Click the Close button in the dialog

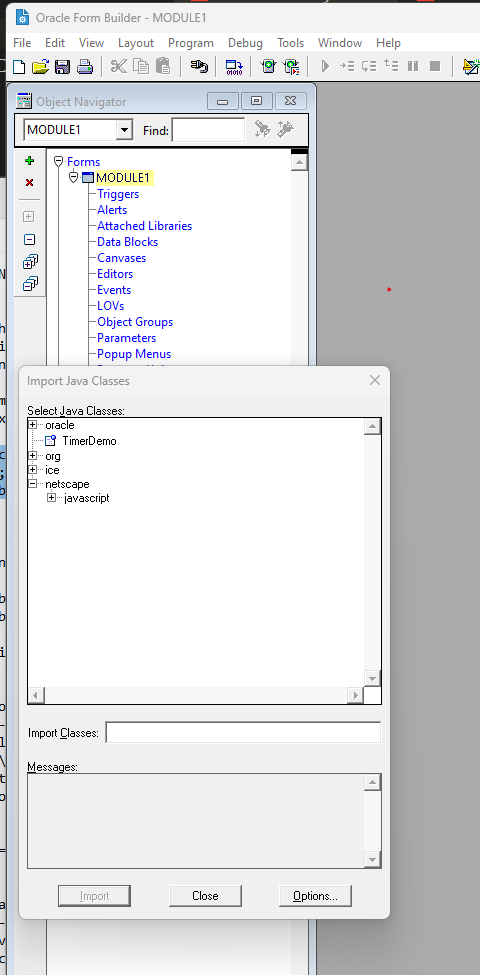[x=205, y=896]
